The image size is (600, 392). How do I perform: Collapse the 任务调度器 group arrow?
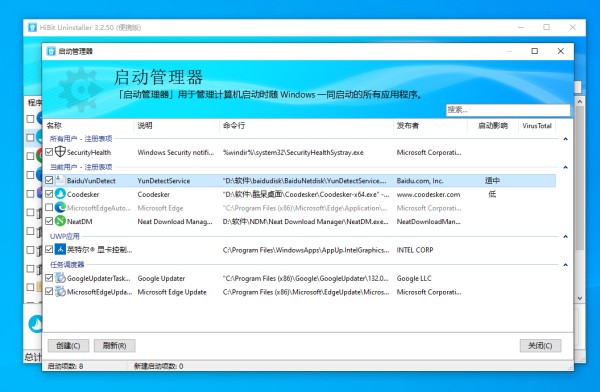[x=565, y=265]
